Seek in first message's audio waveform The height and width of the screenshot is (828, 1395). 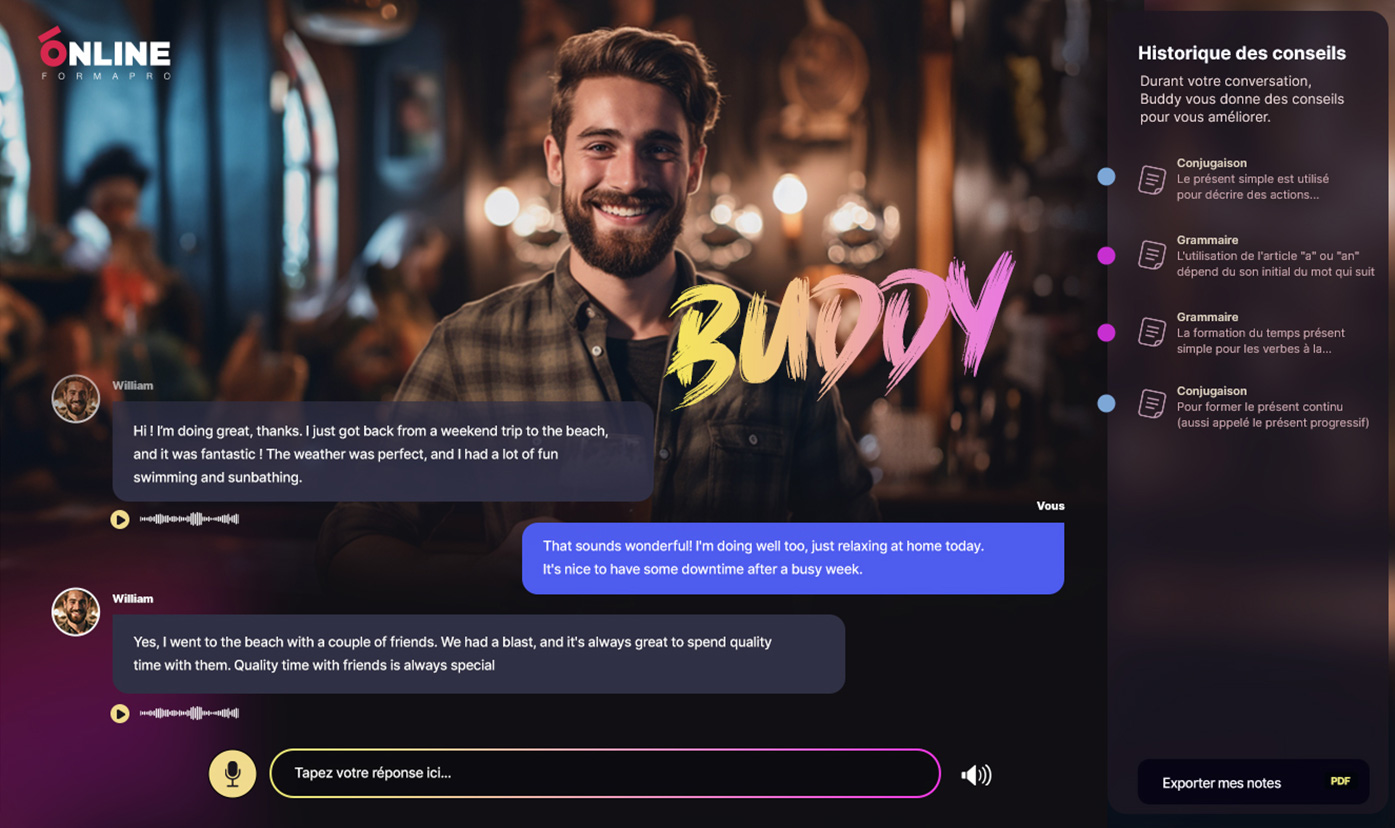click(189, 519)
